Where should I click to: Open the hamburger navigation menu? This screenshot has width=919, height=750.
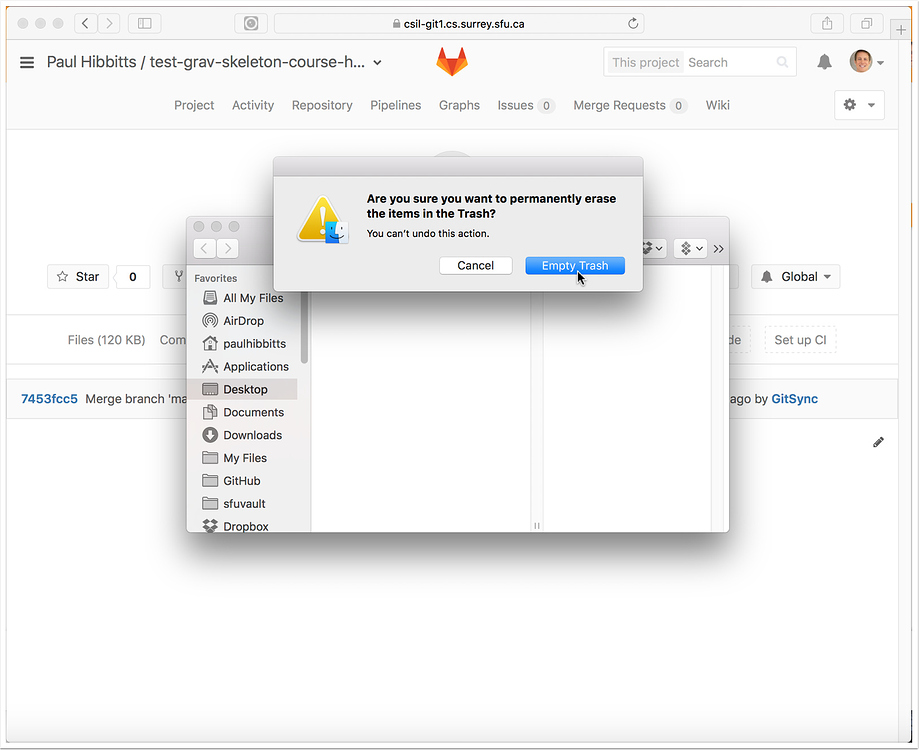click(x=26, y=61)
